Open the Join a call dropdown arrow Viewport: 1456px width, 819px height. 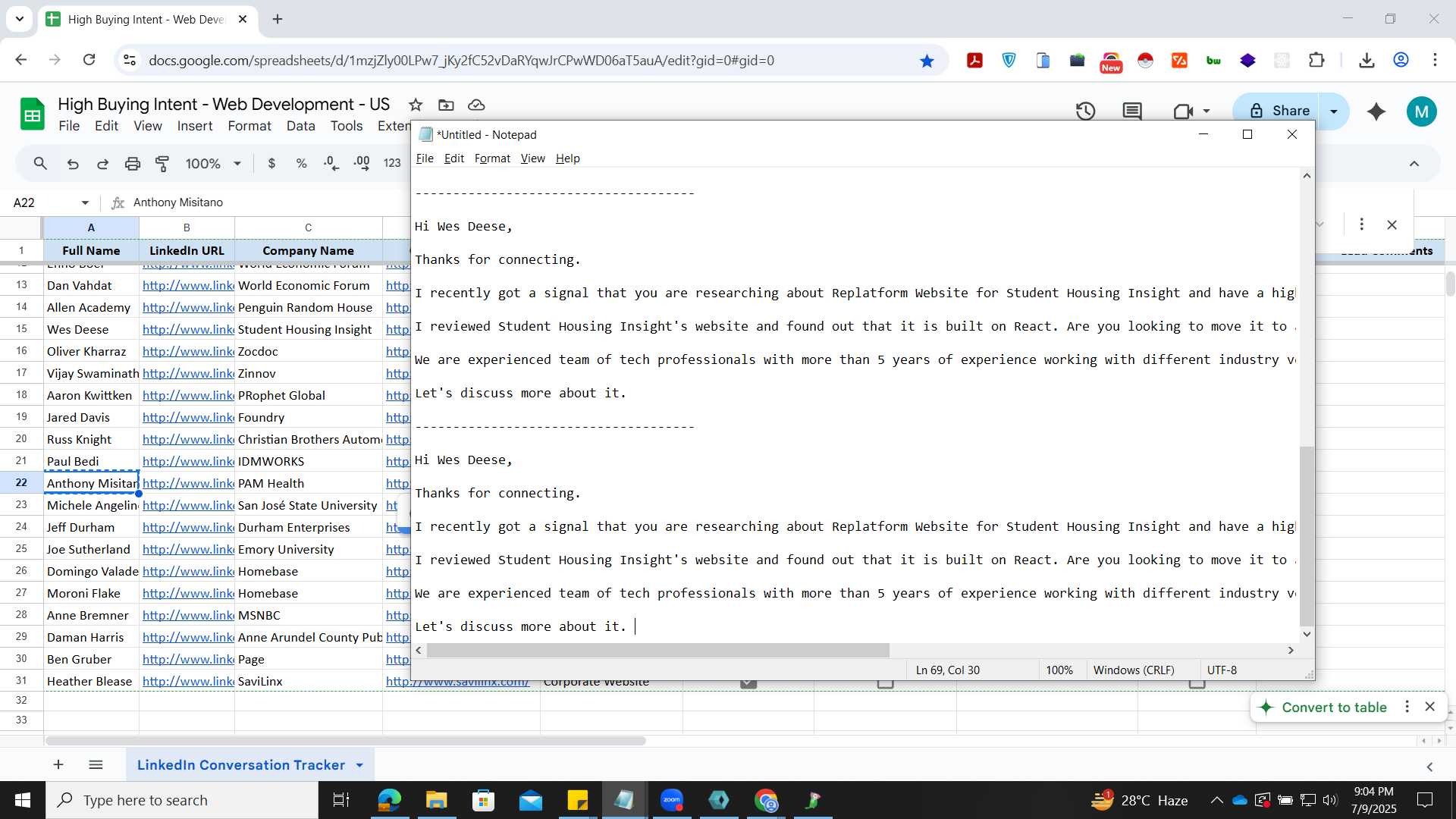pos(1207,111)
